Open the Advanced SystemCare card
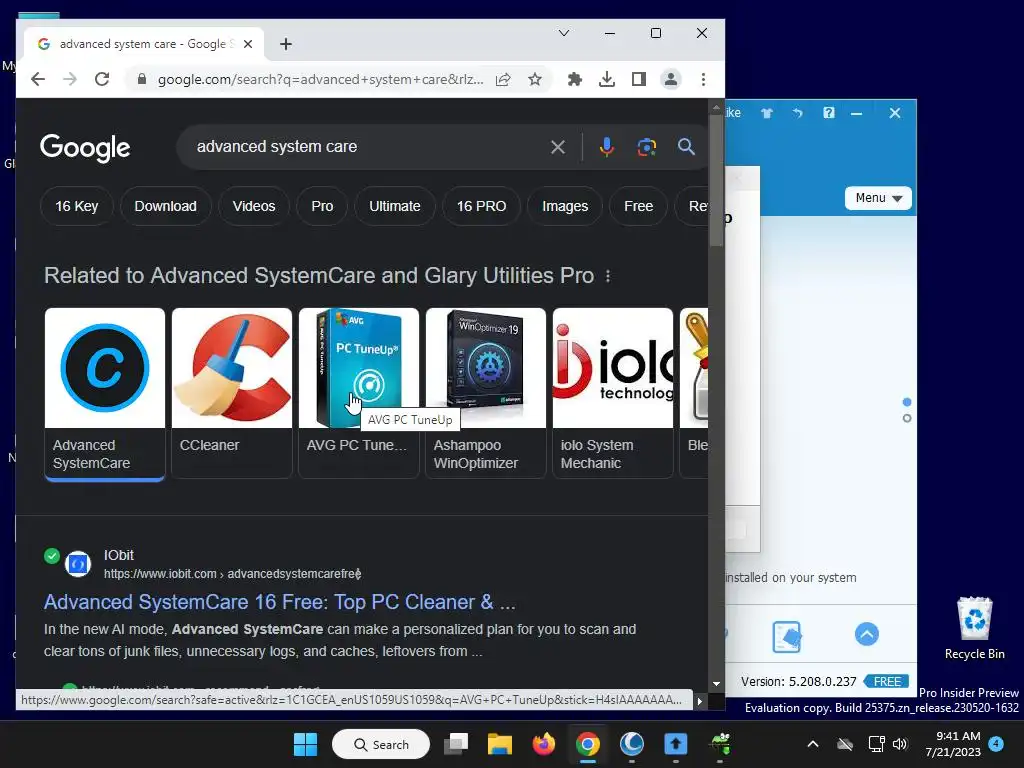Image resolution: width=1024 pixels, height=768 pixels. (x=104, y=393)
